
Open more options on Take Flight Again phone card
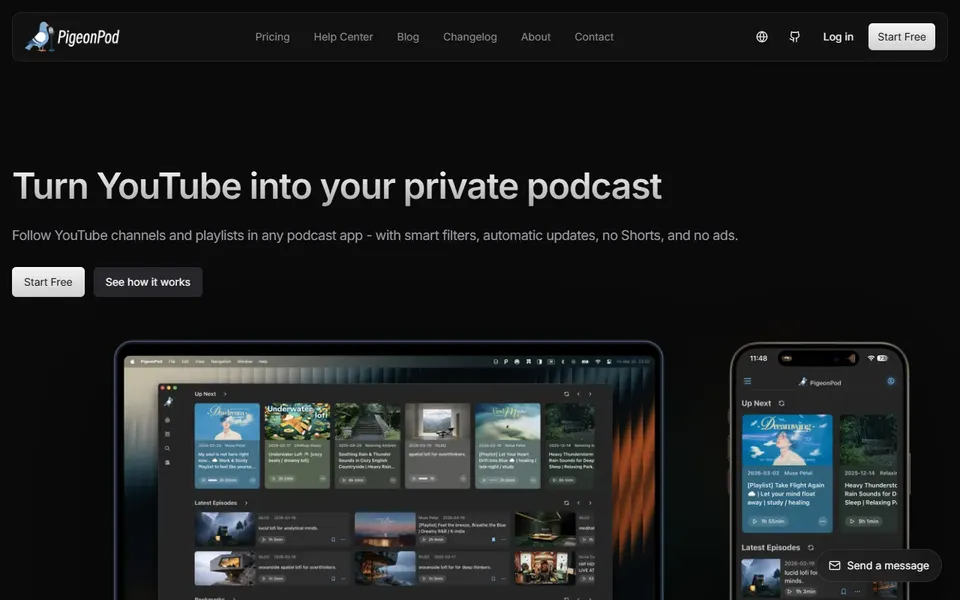click(823, 522)
